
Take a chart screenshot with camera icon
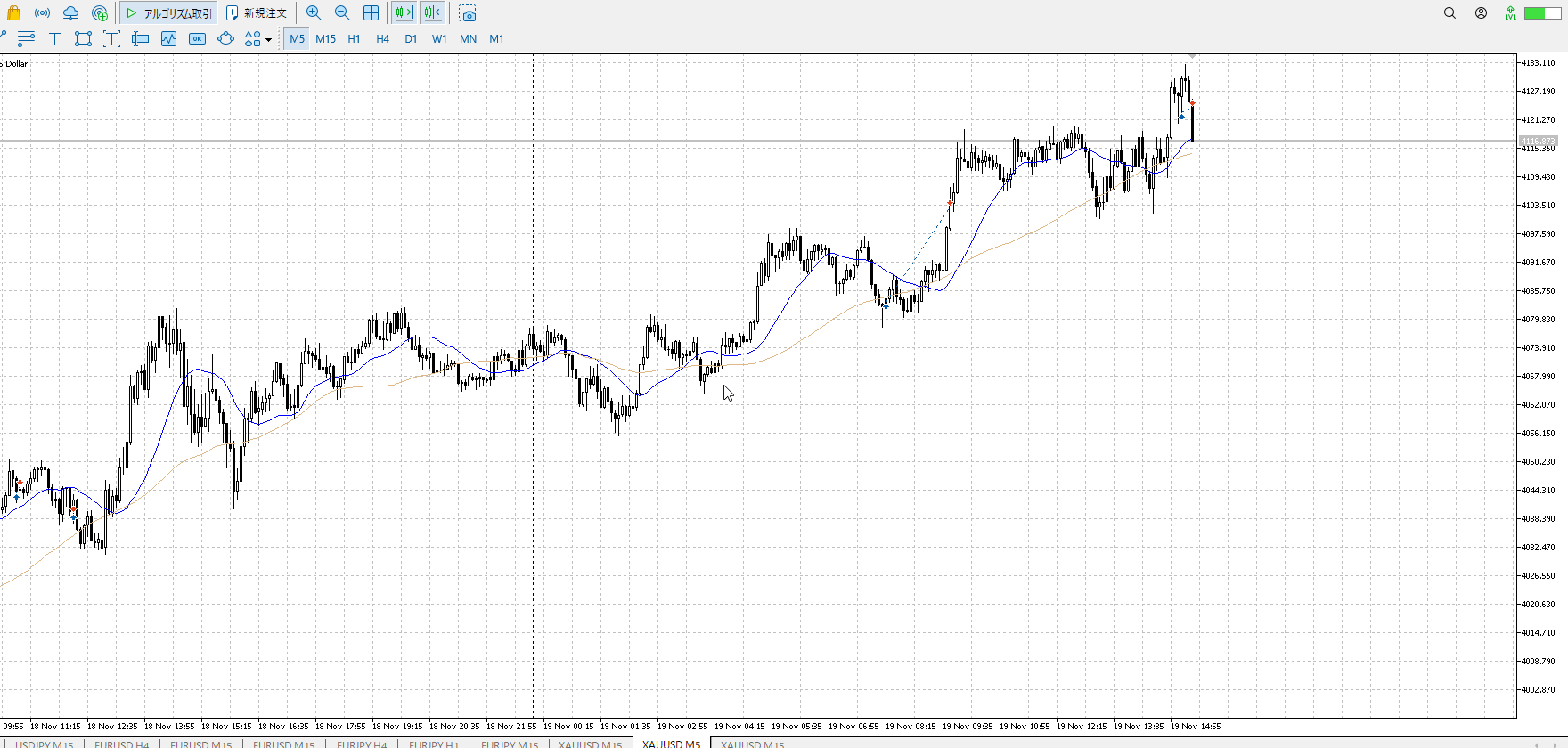click(x=468, y=13)
